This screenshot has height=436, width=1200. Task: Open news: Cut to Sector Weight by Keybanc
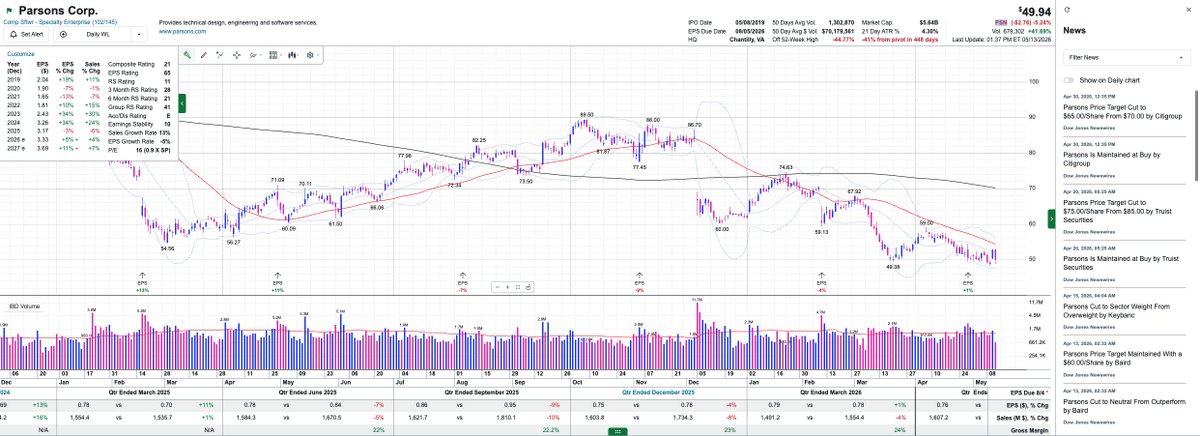point(1116,310)
